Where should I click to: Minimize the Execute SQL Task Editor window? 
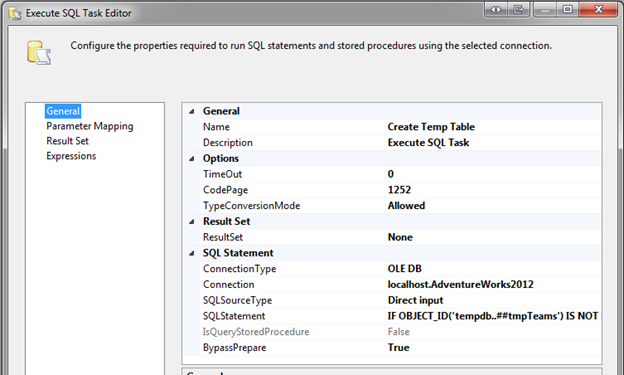(545, 9)
